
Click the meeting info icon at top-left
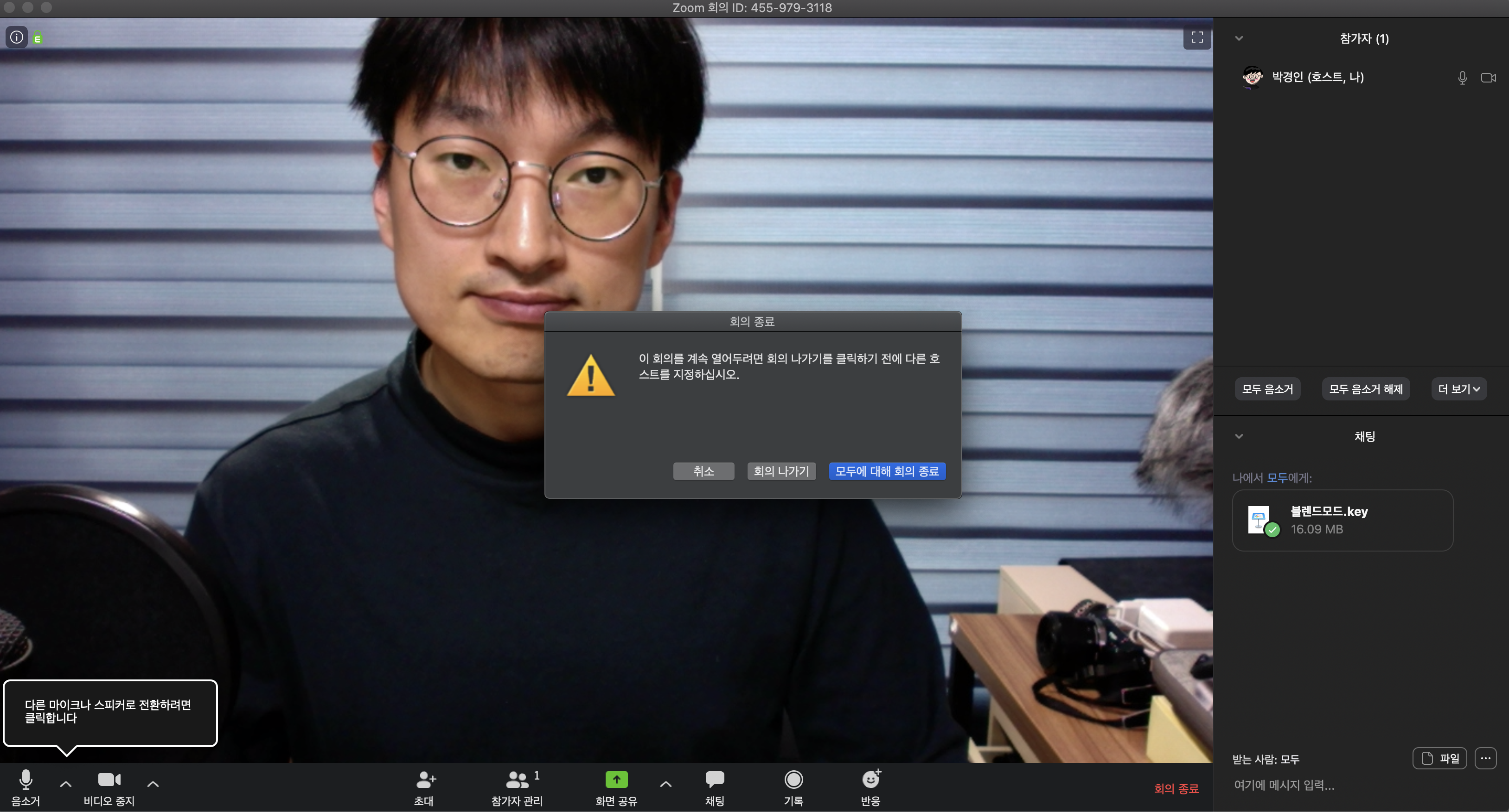click(x=17, y=38)
